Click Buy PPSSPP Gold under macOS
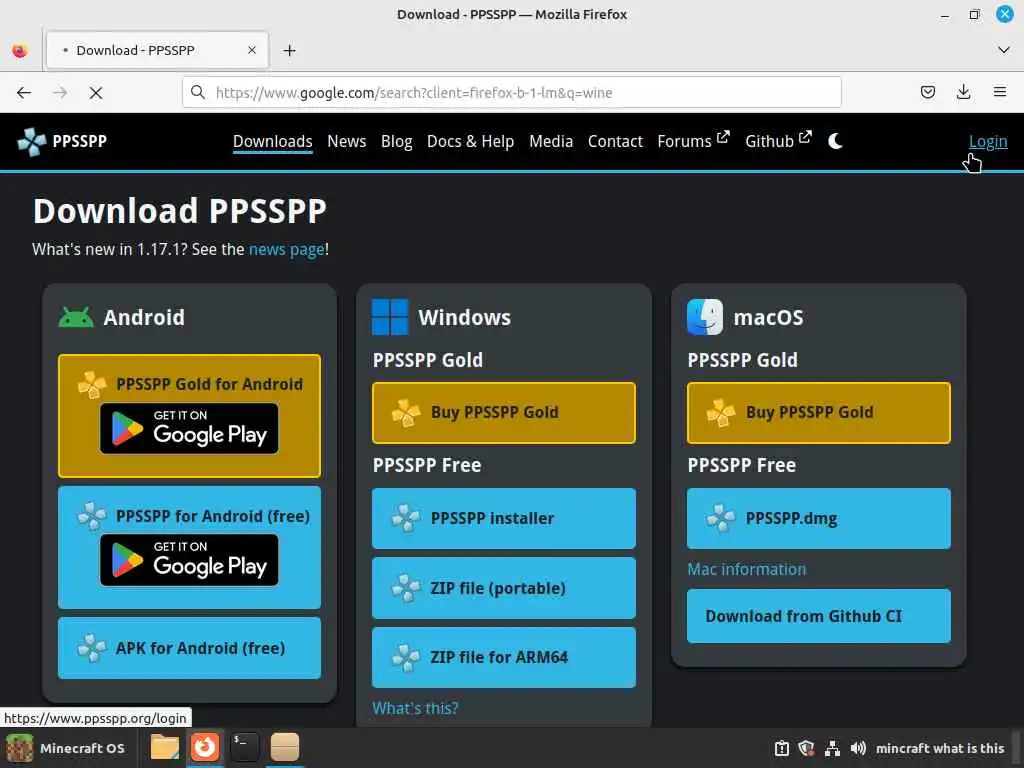 coord(818,413)
